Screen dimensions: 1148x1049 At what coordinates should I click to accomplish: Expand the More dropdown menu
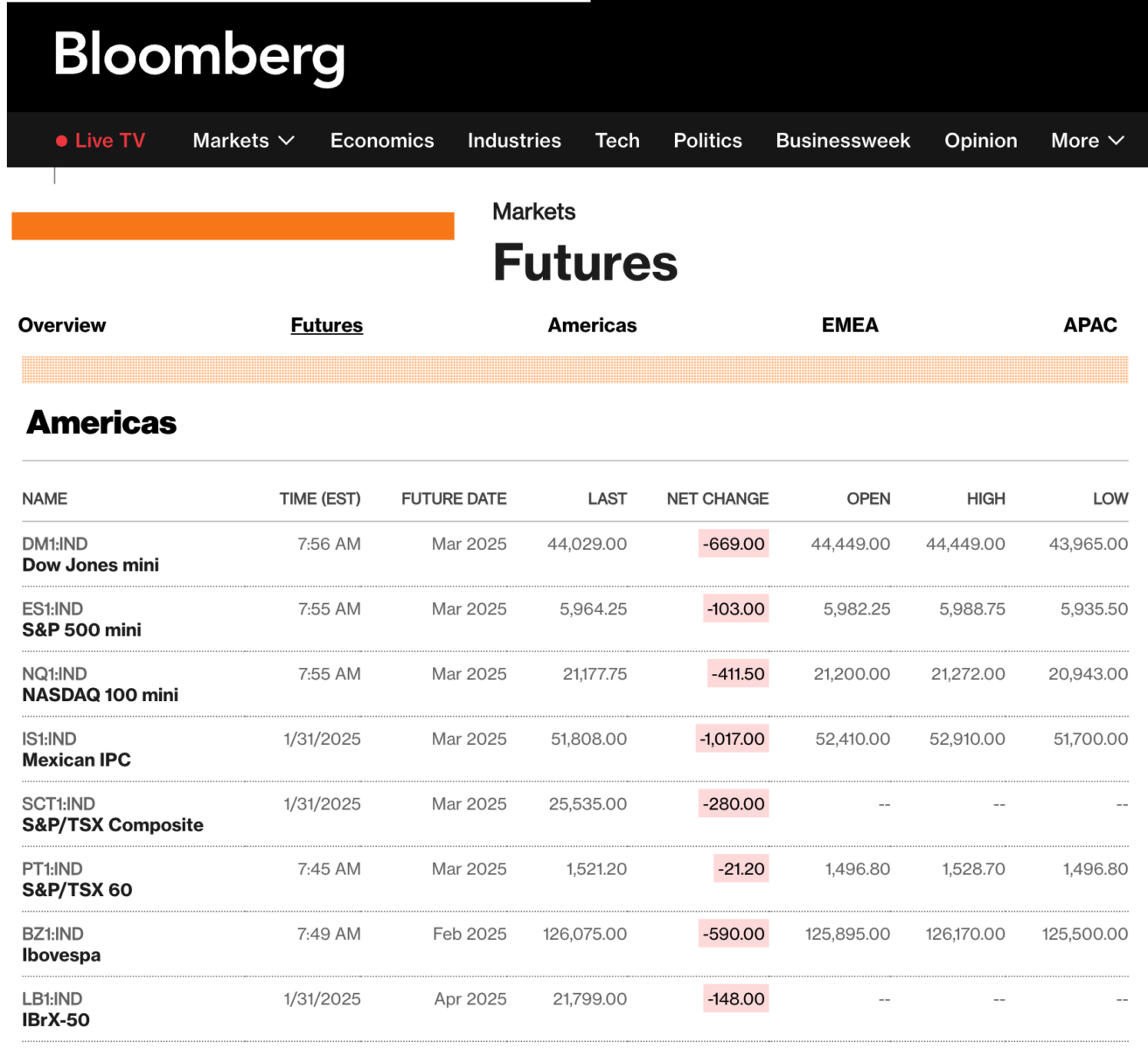(1087, 141)
